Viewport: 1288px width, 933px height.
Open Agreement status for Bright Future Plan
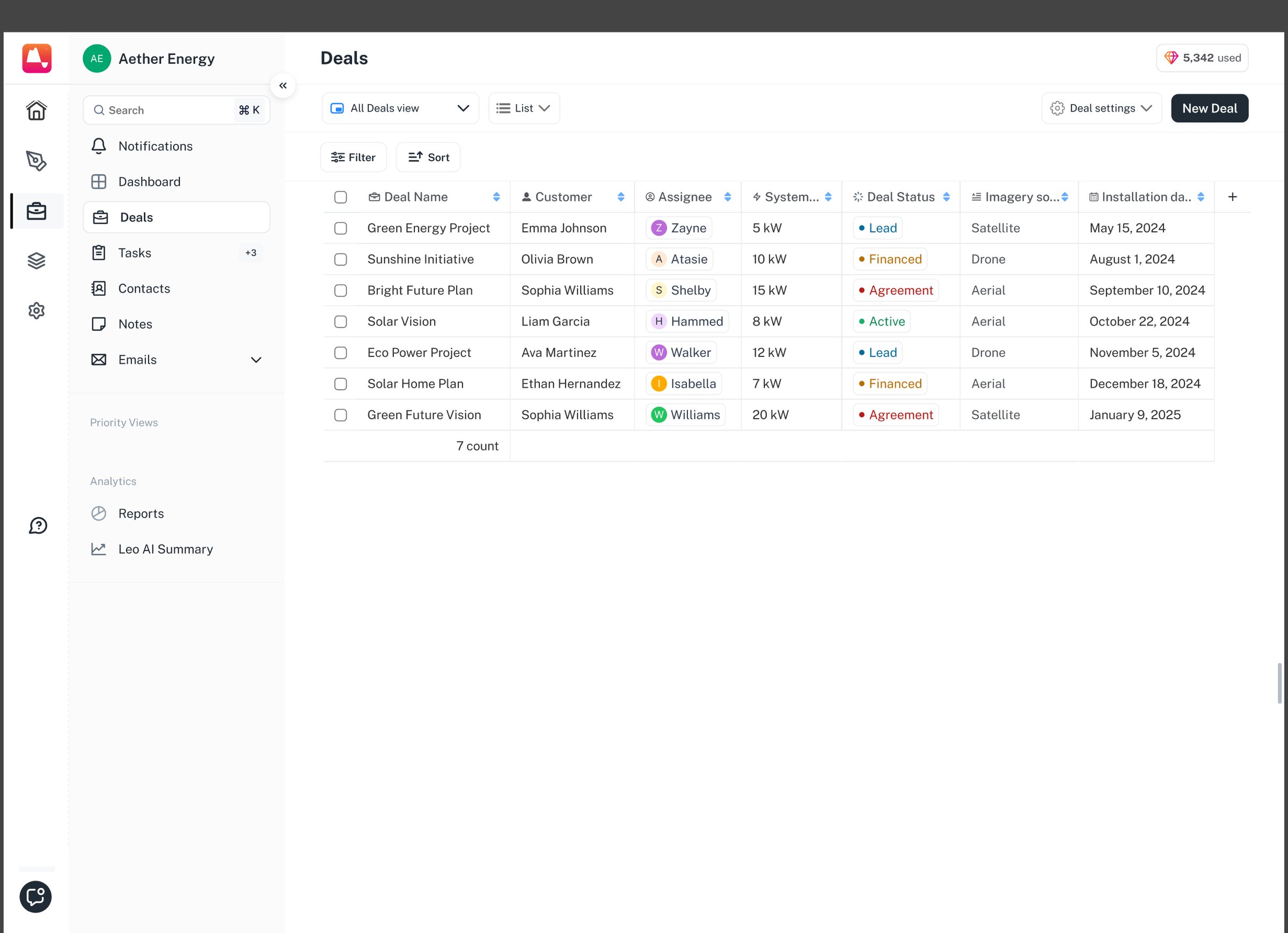[896, 290]
